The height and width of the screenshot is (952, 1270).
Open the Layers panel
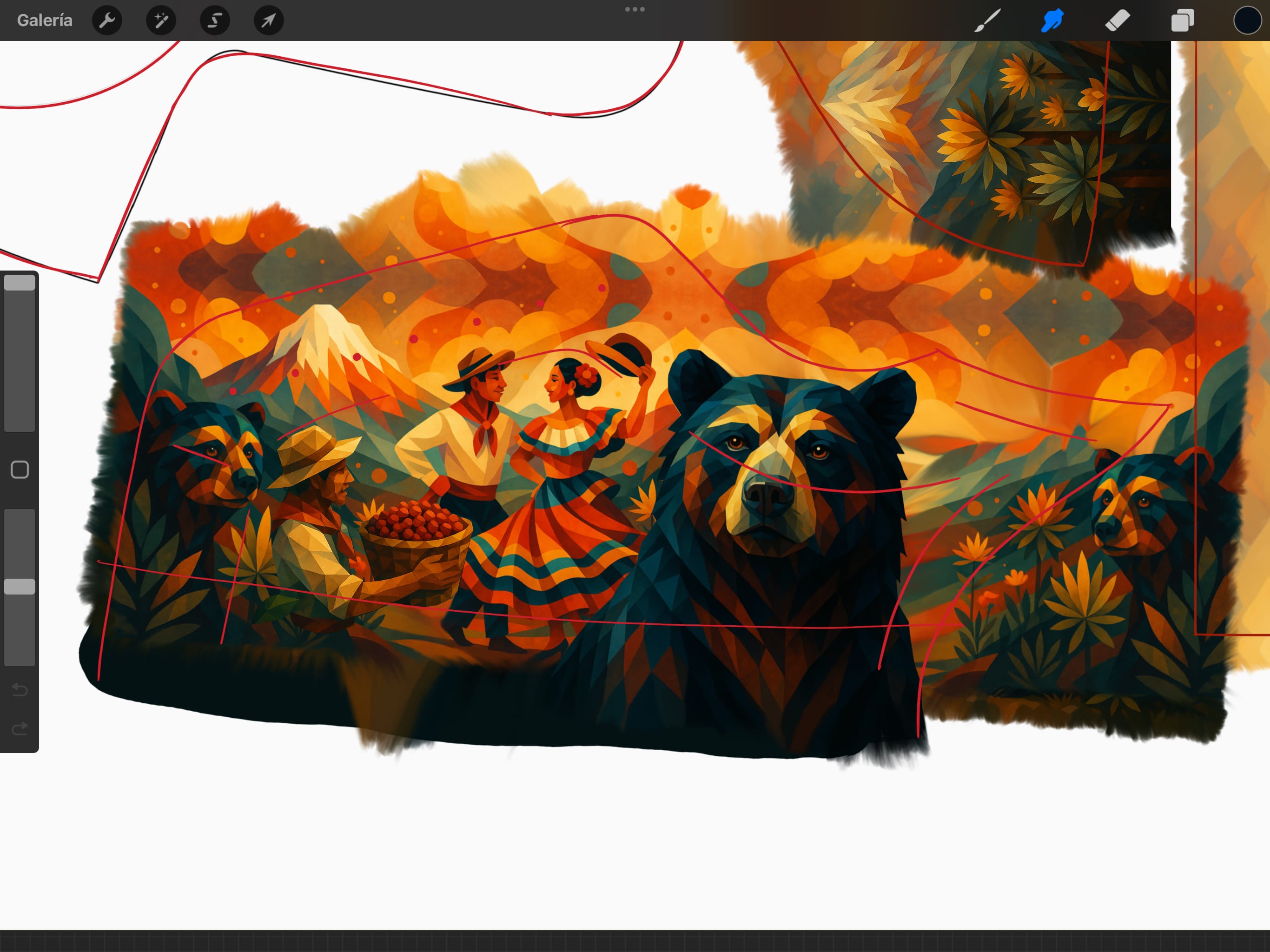click(1183, 20)
